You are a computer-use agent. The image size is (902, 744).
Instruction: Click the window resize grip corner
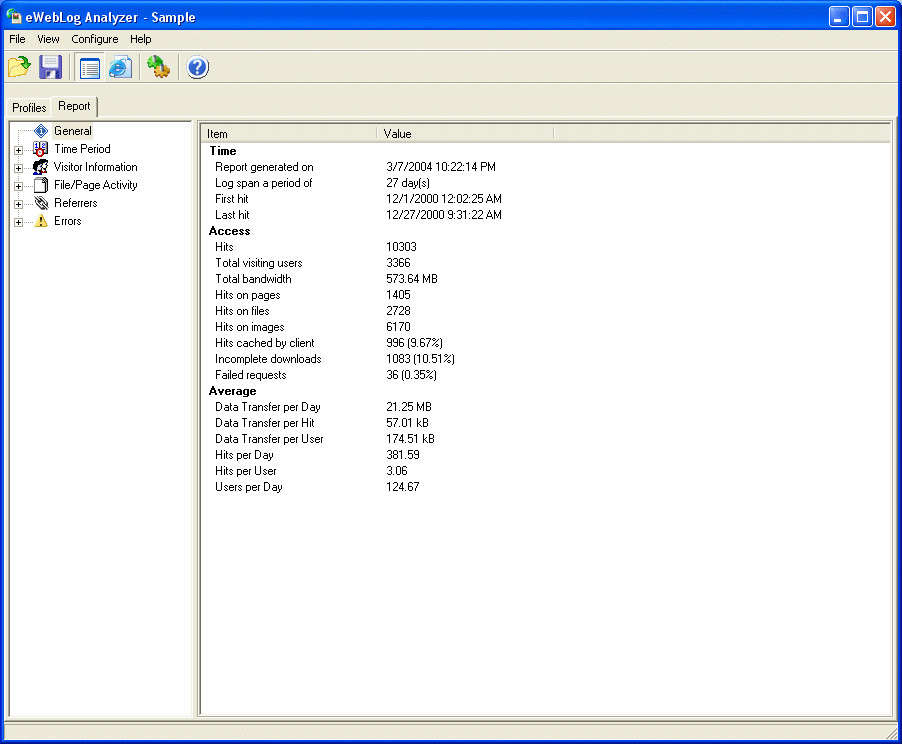pyautogui.click(x=891, y=732)
